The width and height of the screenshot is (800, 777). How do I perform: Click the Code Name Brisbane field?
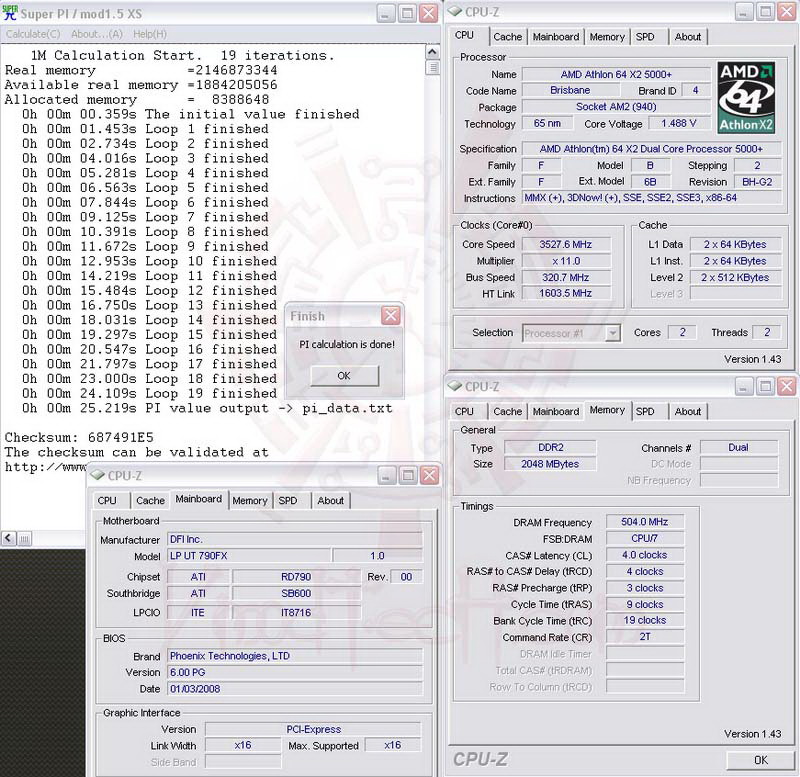pos(570,90)
